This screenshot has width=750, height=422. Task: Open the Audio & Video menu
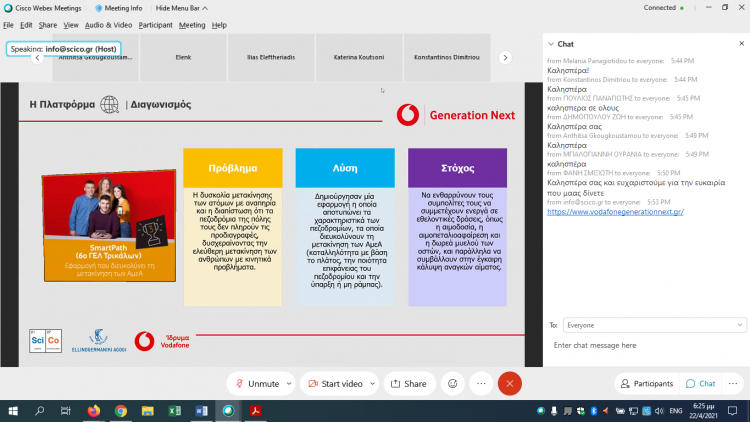109,25
